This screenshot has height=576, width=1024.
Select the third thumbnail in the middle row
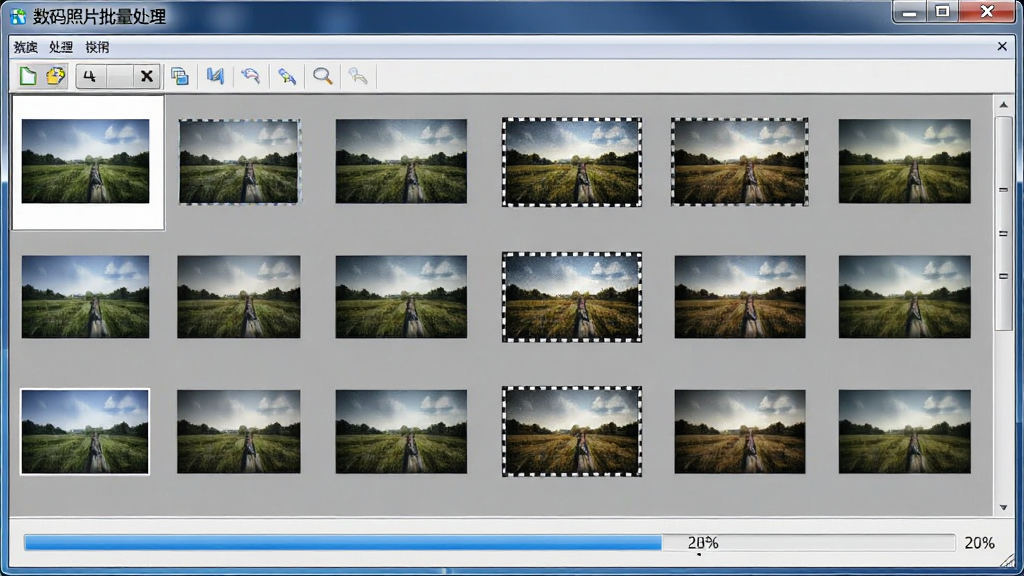pyautogui.click(x=401, y=297)
